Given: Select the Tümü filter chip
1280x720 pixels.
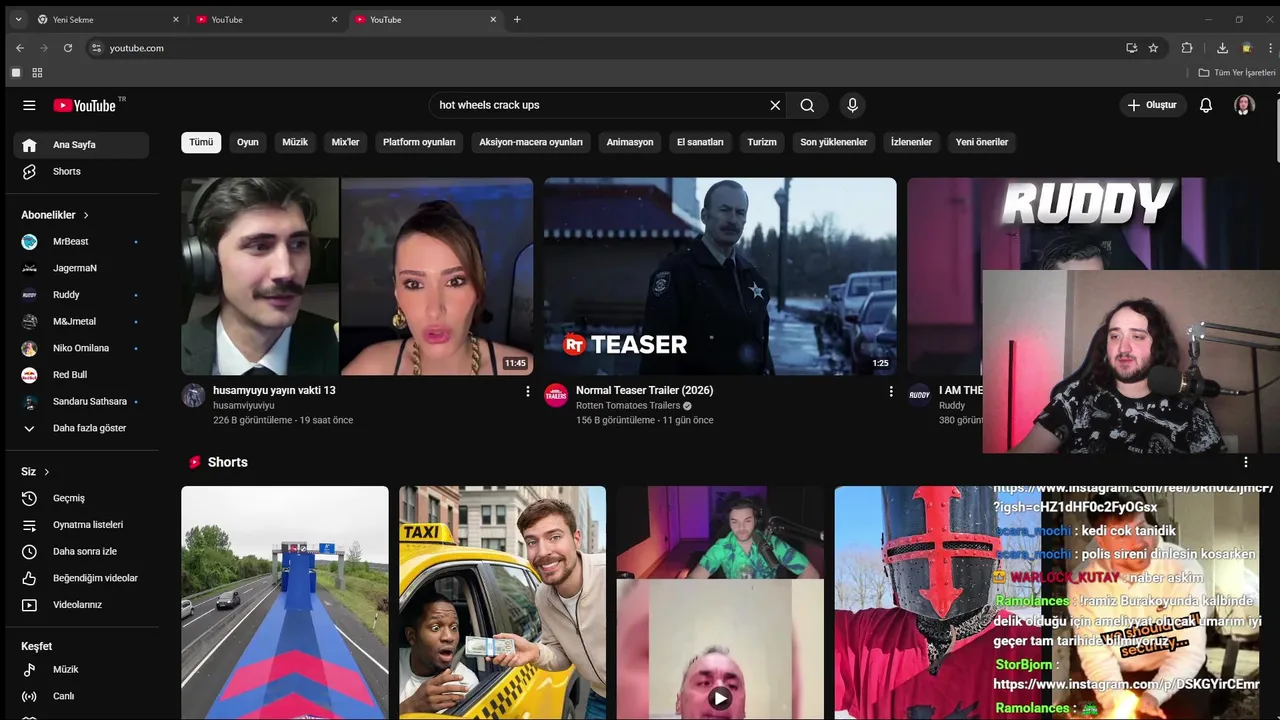Looking at the screenshot, I should pos(201,142).
